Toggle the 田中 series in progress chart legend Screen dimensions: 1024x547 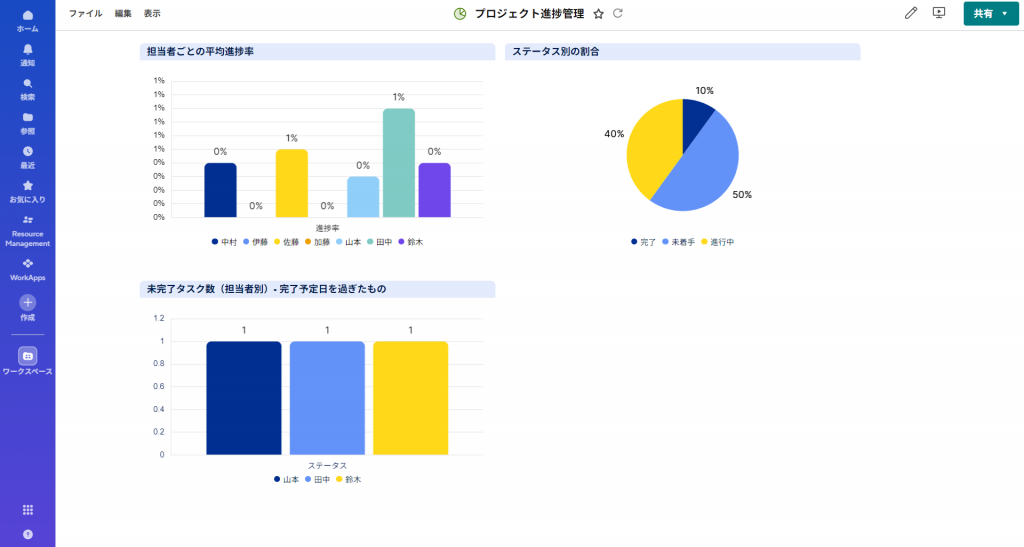pos(378,242)
